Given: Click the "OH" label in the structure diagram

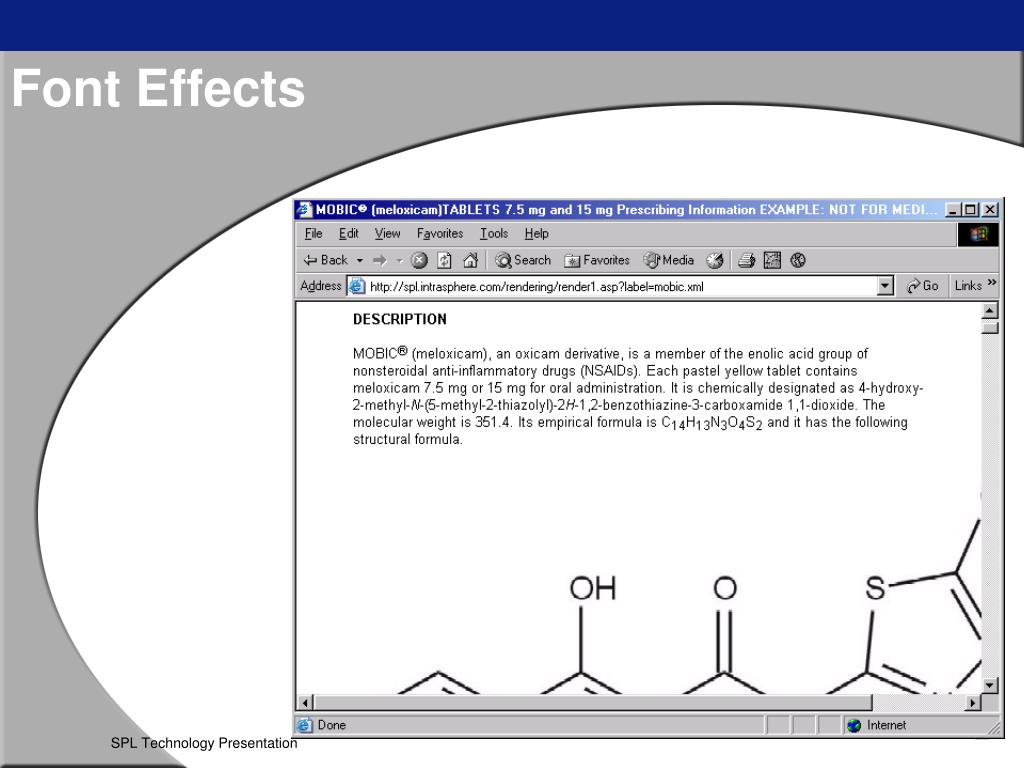Looking at the screenshot, I should [x=593, y=588].
